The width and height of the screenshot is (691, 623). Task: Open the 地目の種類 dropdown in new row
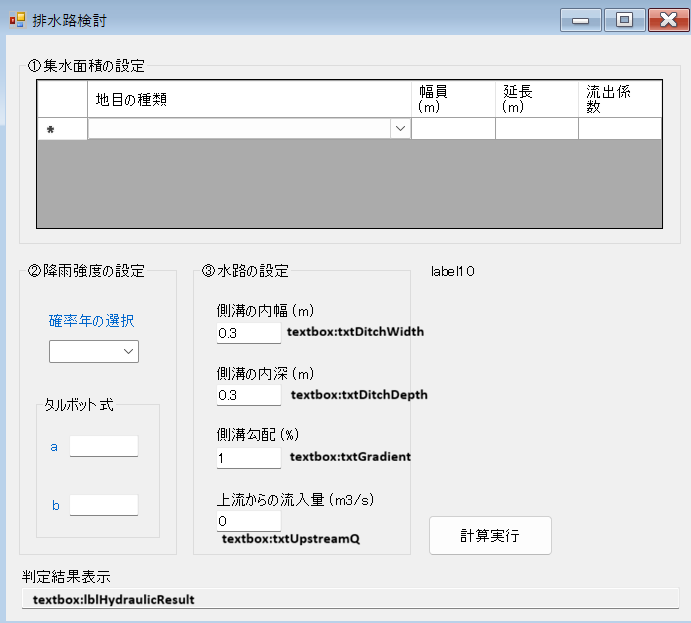(400, 129)
